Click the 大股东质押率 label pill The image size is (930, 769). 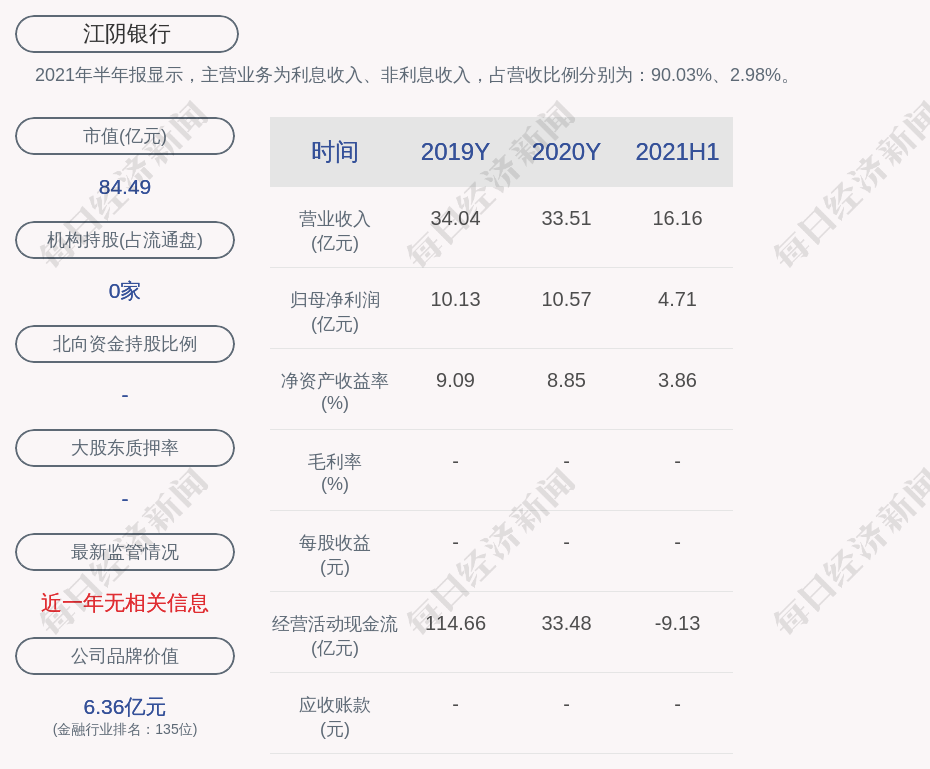pos(125,448)
